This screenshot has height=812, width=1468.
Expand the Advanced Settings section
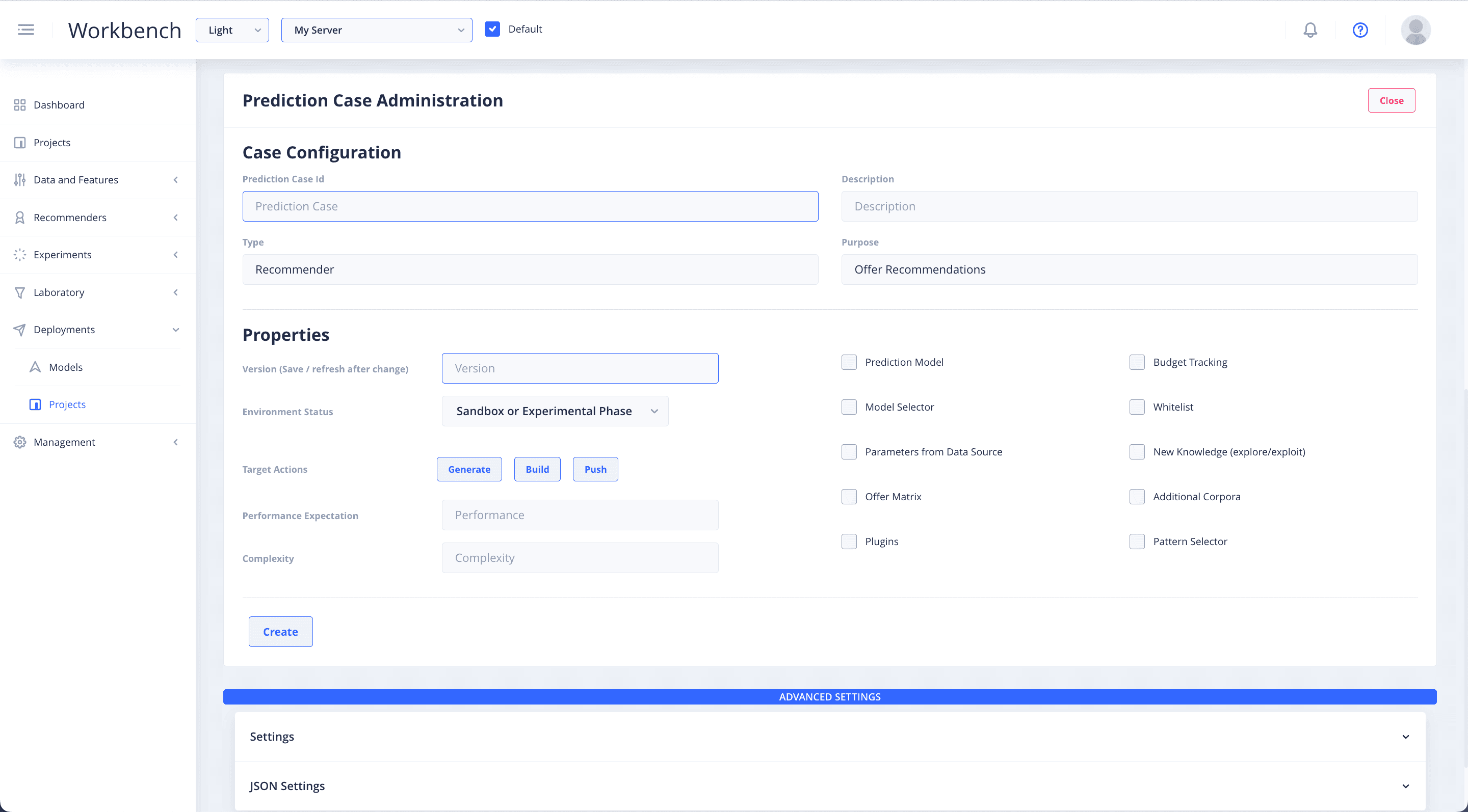coord(830,696)
